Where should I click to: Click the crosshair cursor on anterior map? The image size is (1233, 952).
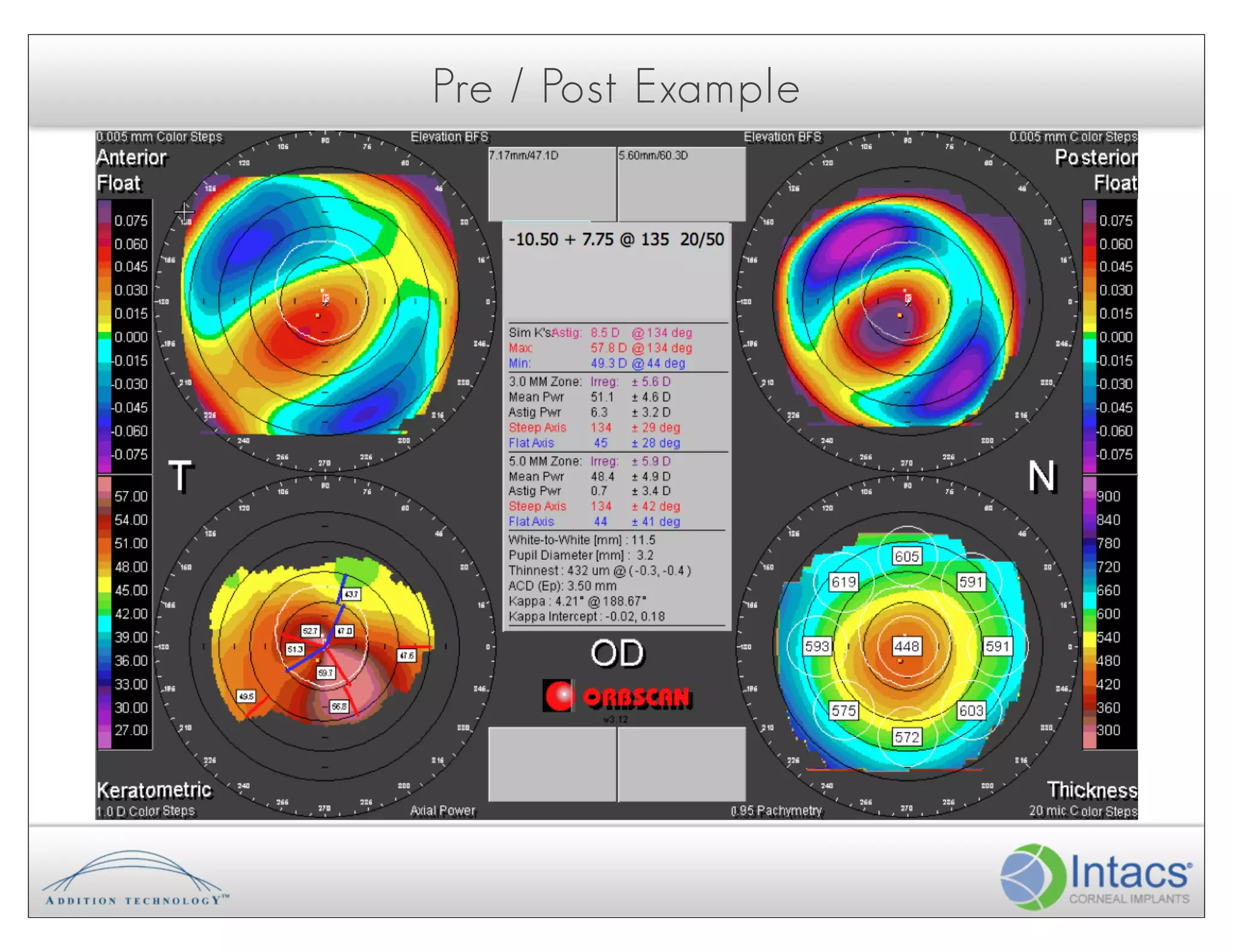[x=184, y=212]
